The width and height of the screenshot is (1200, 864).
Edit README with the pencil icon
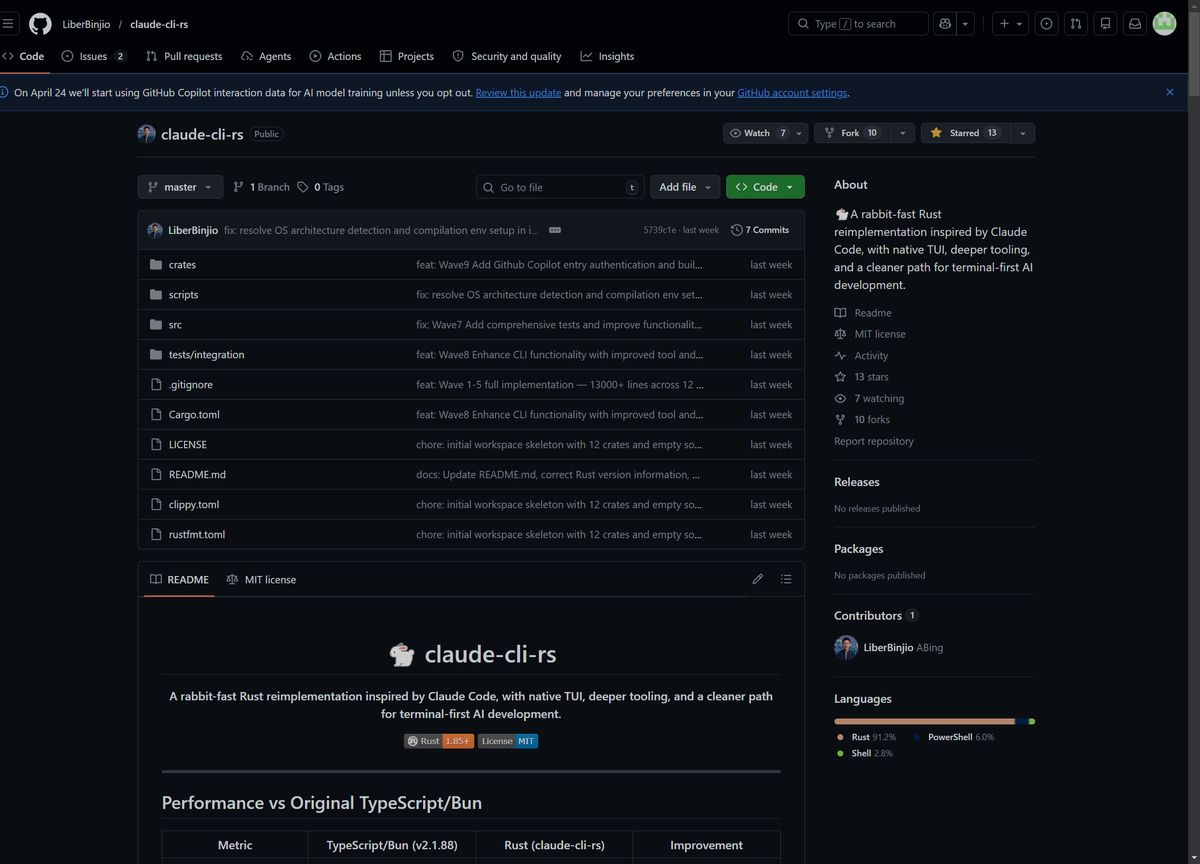point(757,579)
